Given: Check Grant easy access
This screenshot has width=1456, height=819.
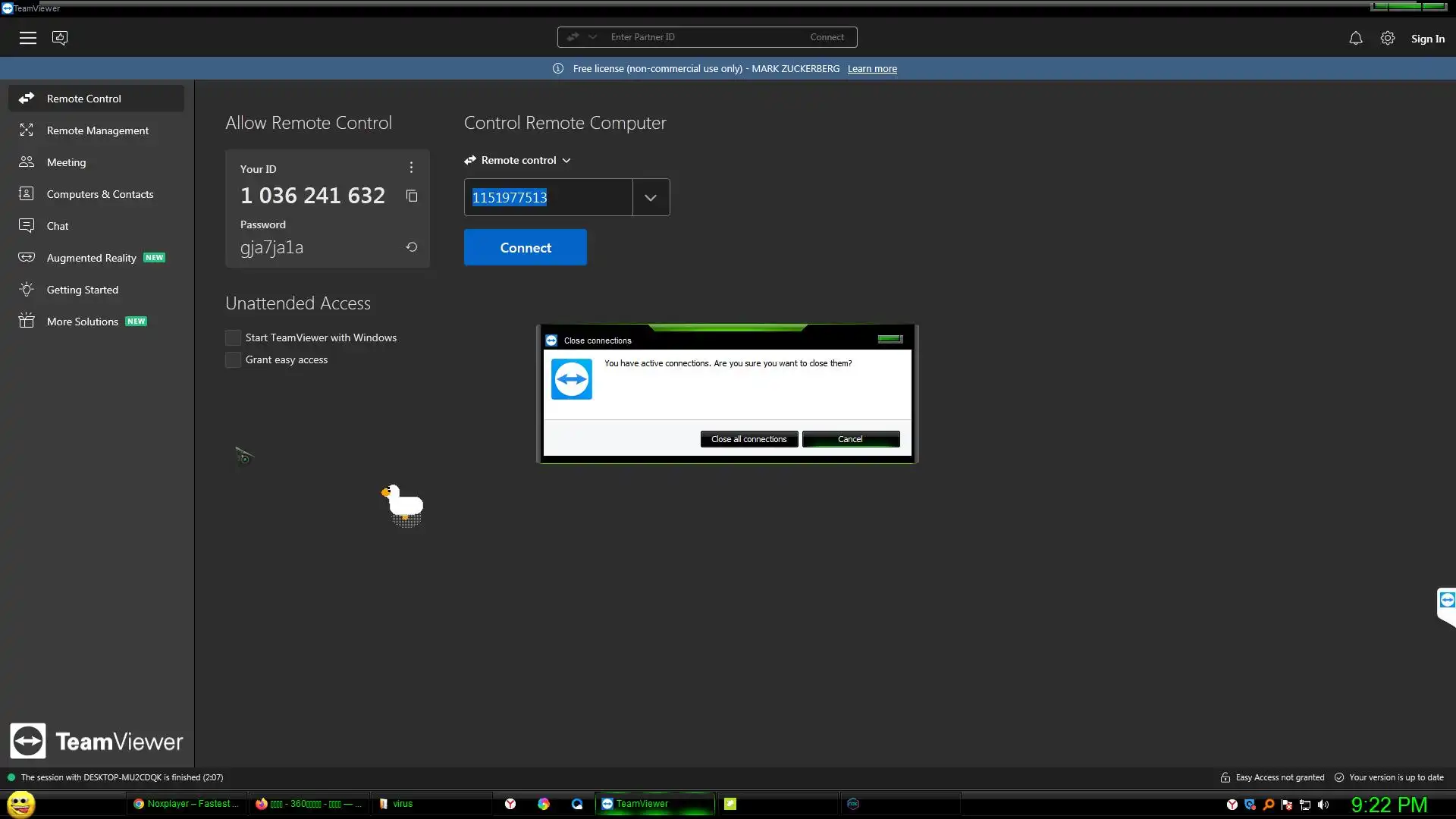Looking at the screenshot, I should click(234, 360).
